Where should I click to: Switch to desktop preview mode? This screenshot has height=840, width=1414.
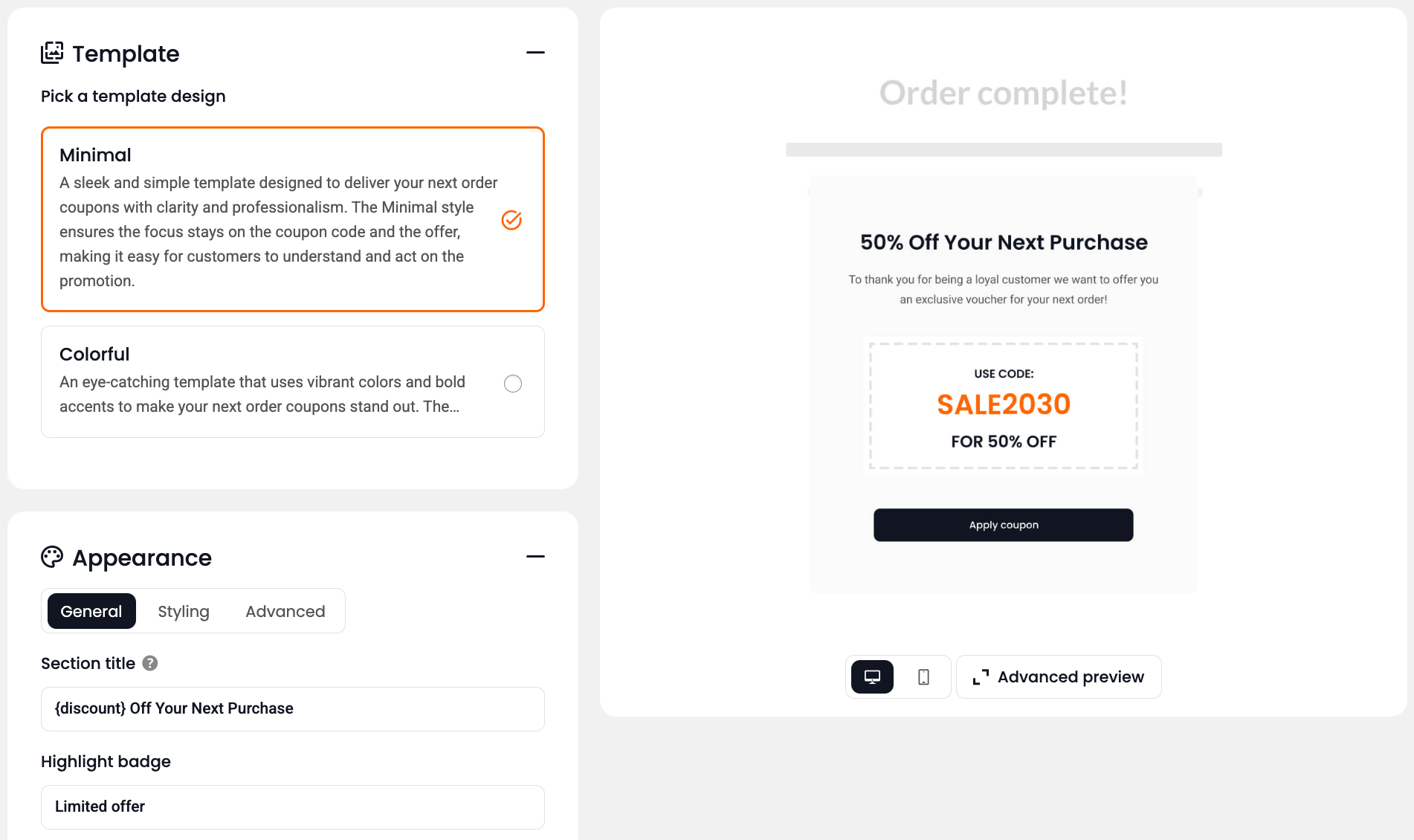(x=872, y=677)
